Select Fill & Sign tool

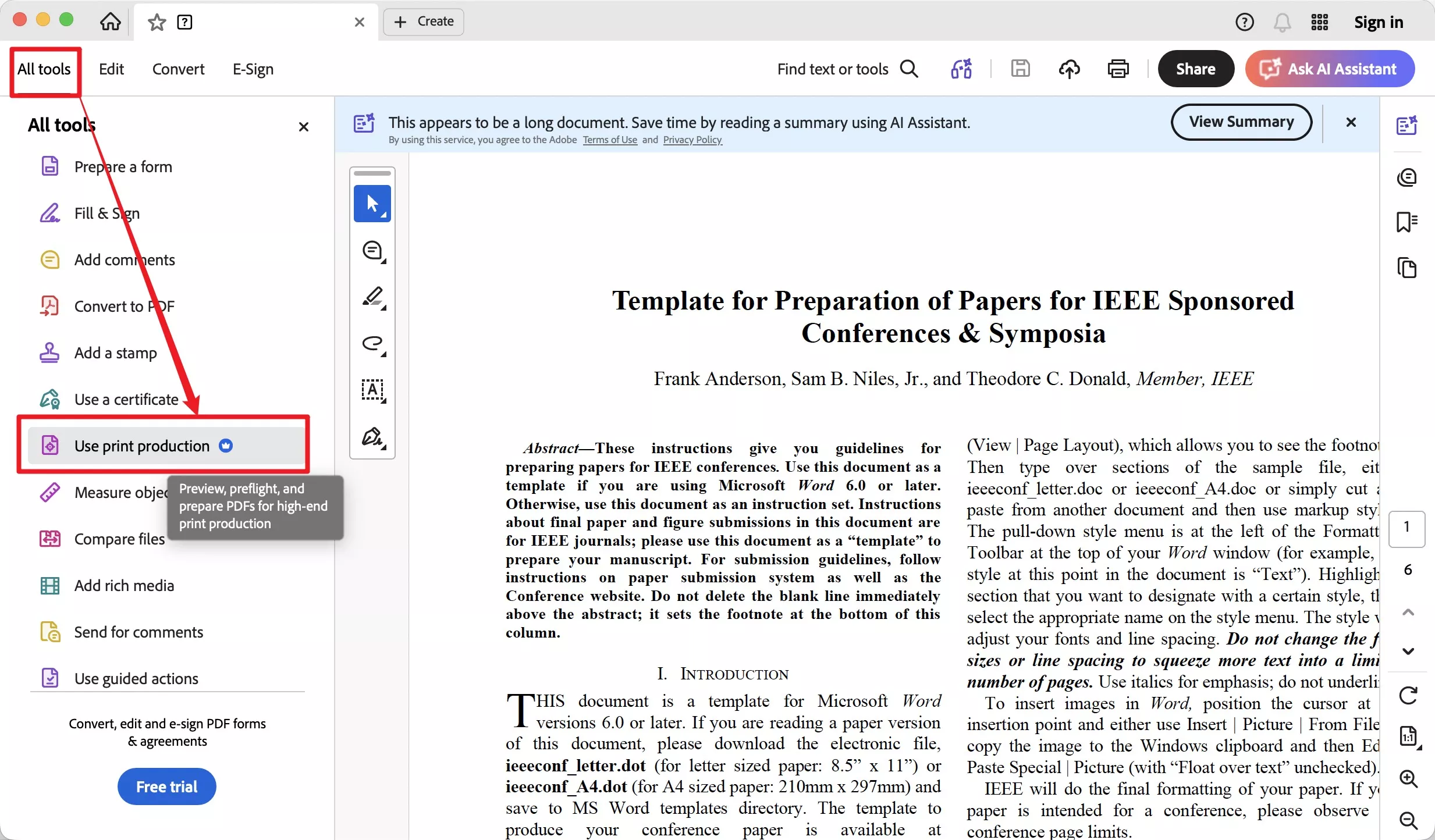[166, 213]
